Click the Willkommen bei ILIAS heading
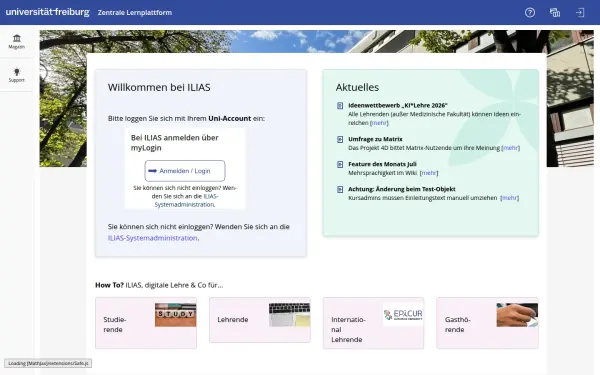The height and width of the screenshot is (375, 600). 159,87
